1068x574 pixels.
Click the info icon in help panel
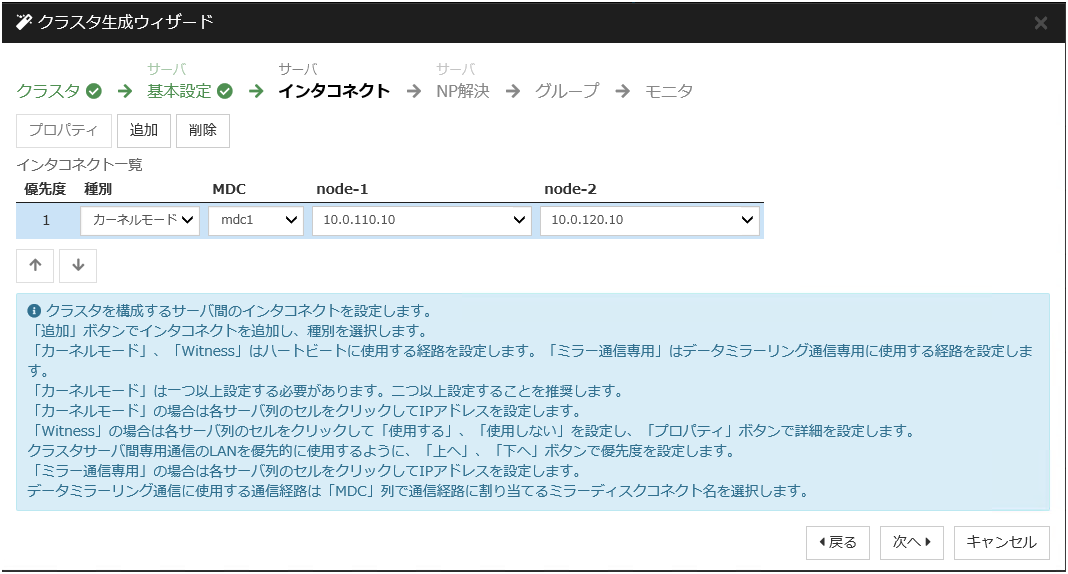point(35,310)
